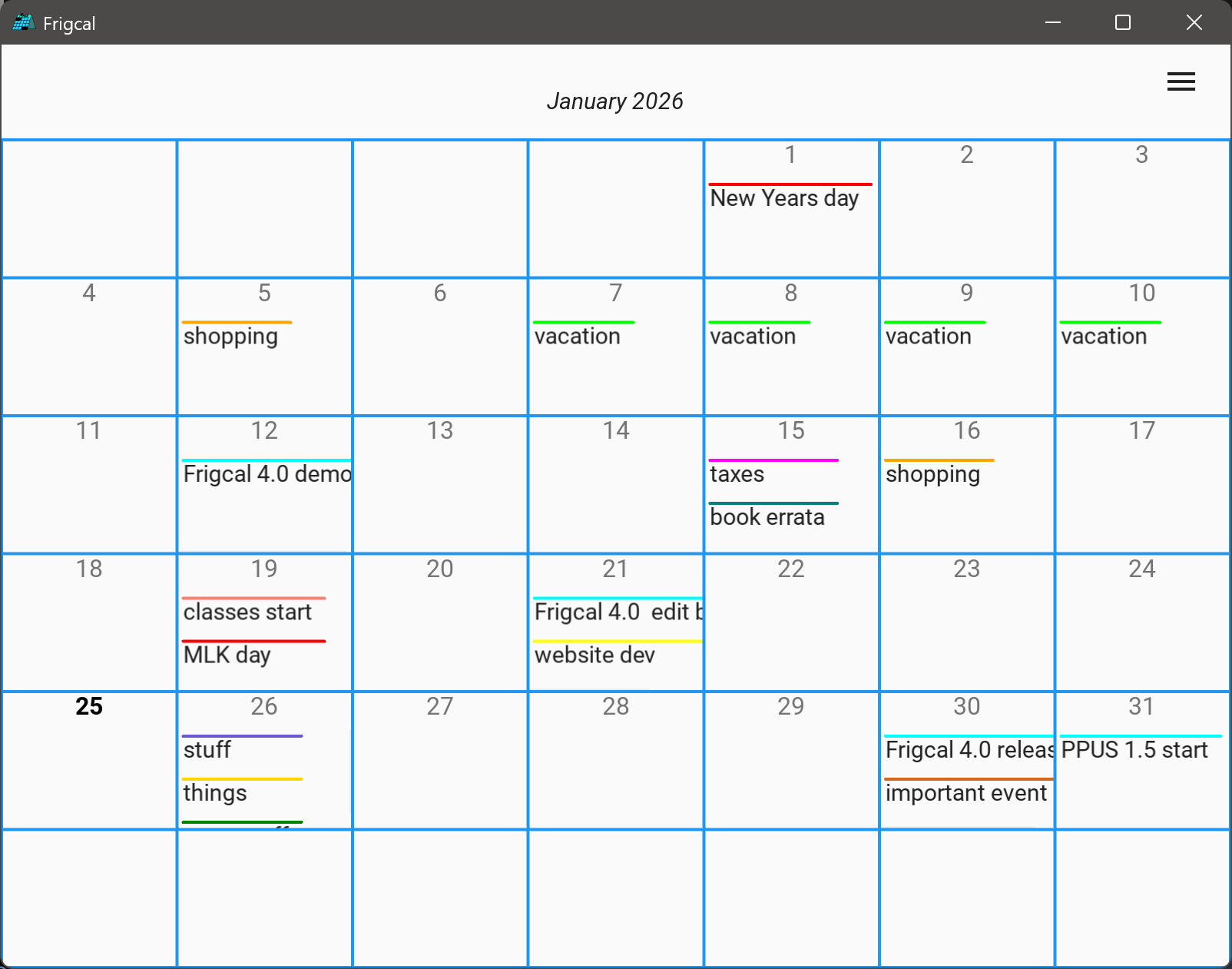1232x969 pixels.
Task: Open the taxes event on the 15th
Action: coord(737,474)
